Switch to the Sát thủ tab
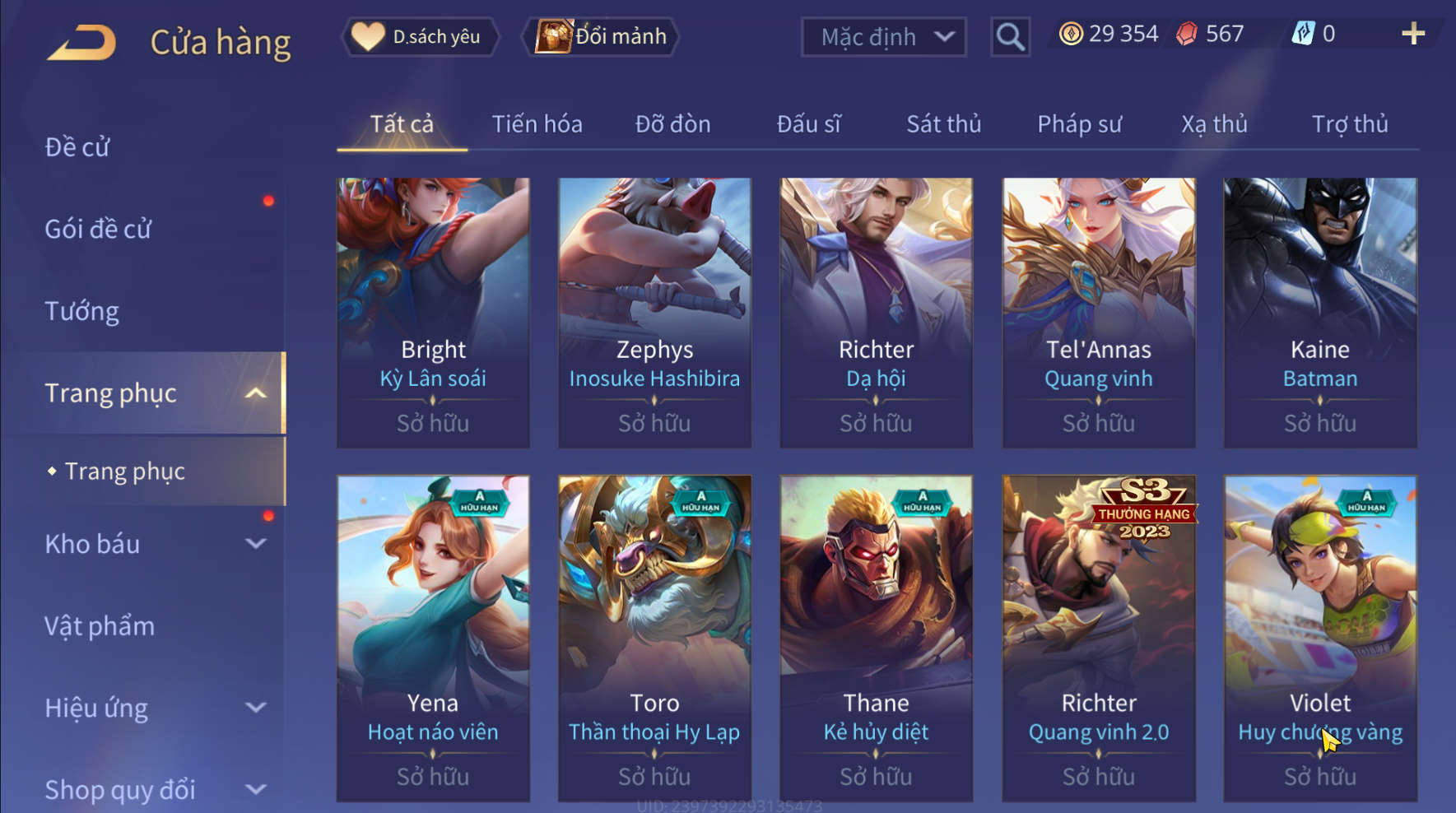 point(943,124)
